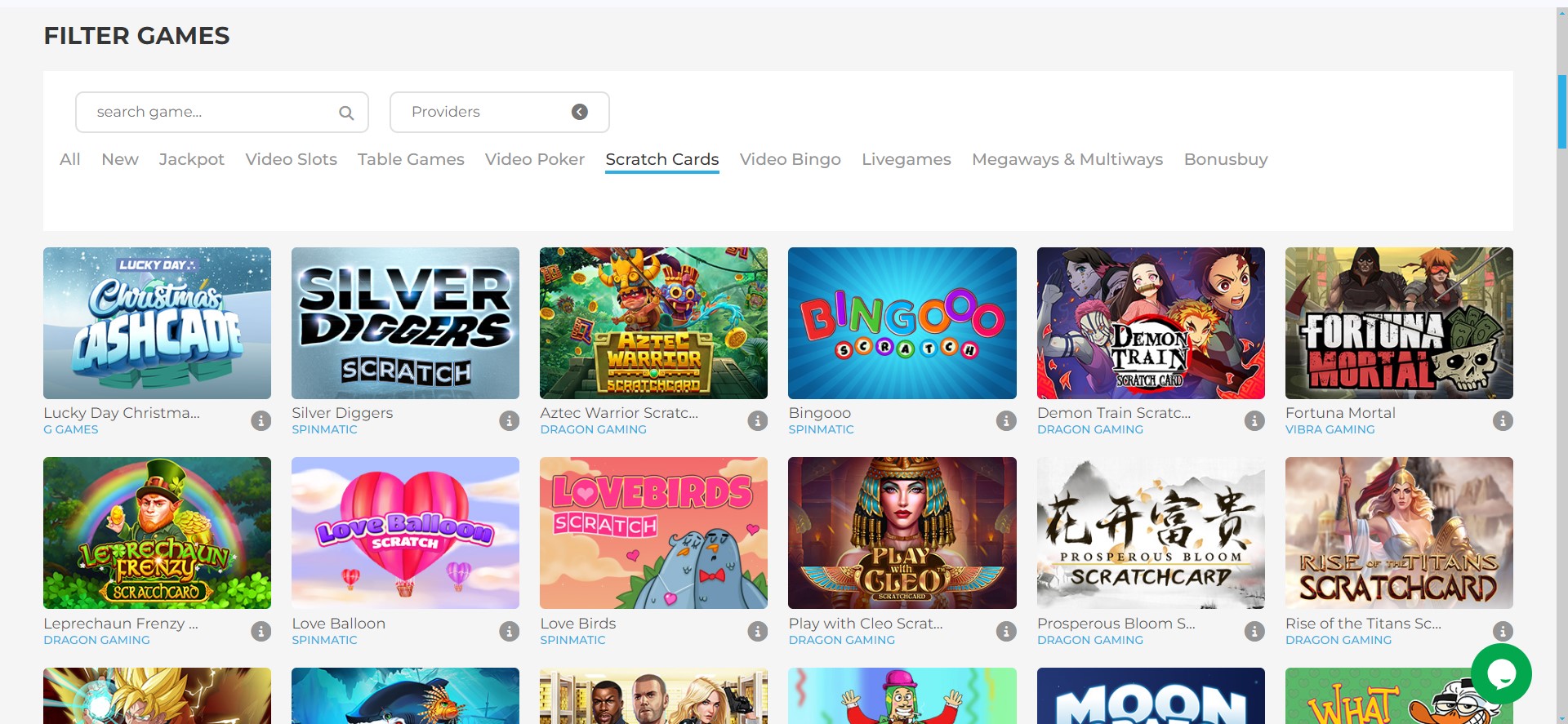This screenshot has width=1568, height=724.
Task: Click DRAGON GAMING under Leprechaun Frenzy
Action: click(96, 640)
